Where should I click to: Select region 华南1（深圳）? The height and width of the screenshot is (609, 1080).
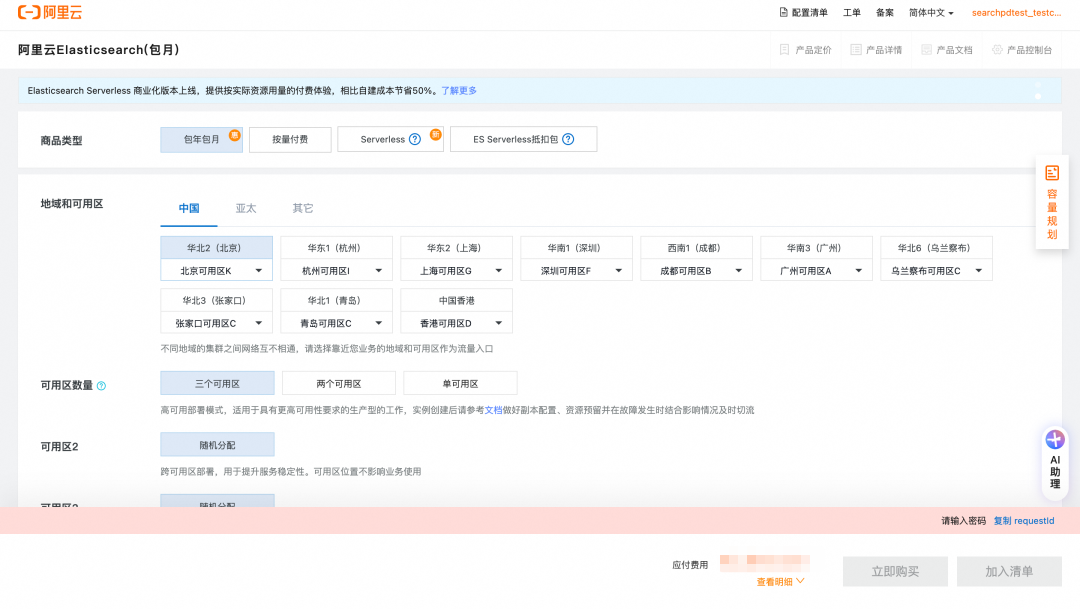point(577,248)
